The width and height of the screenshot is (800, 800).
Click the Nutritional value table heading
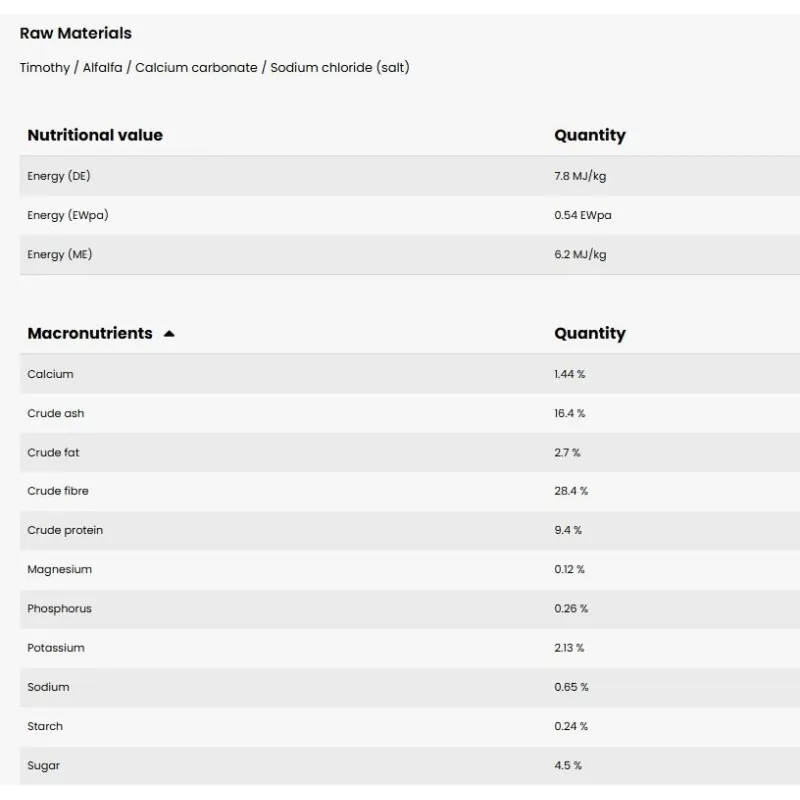95,135
